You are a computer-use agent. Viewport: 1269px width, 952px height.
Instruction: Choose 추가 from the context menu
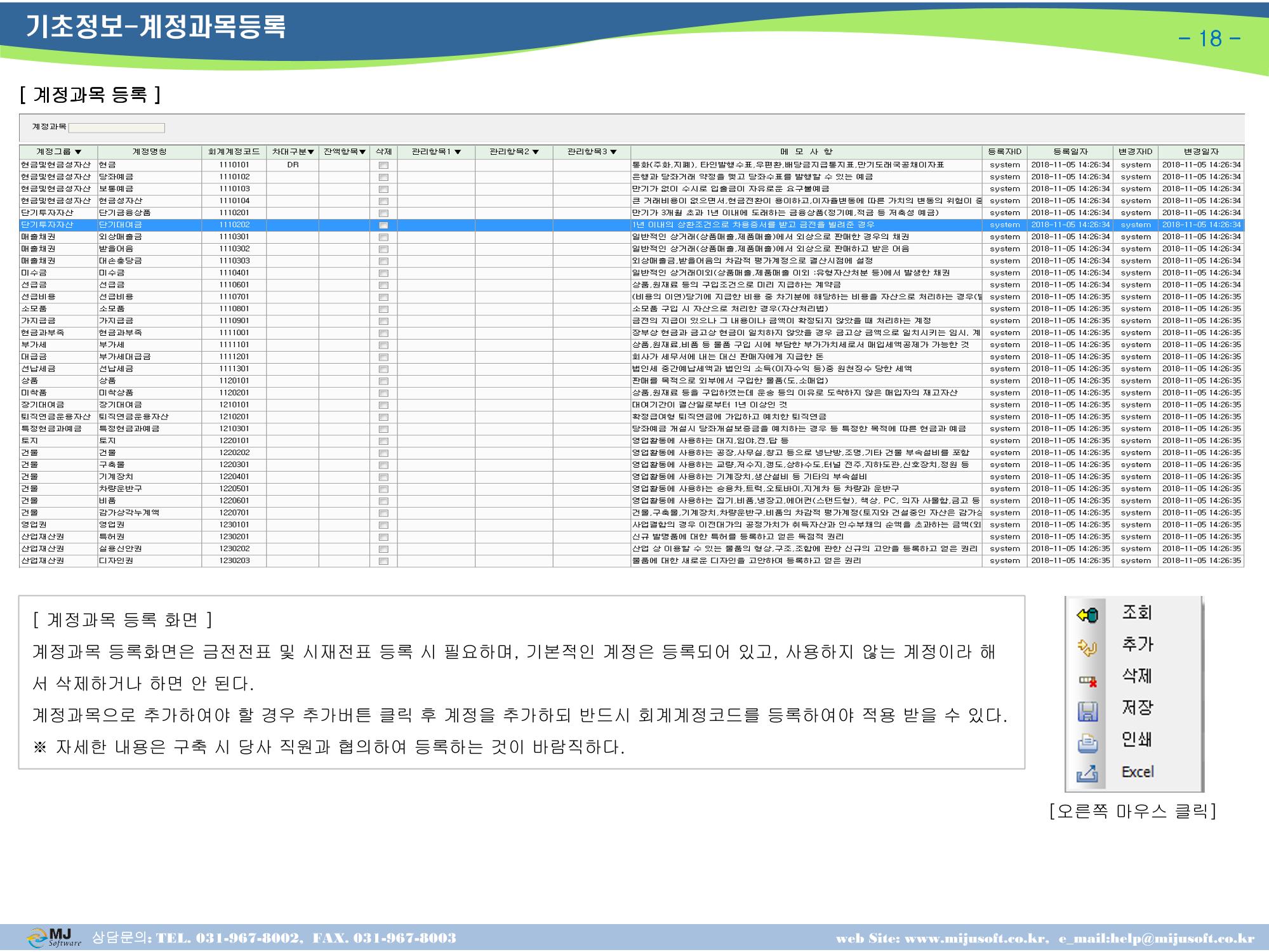coord(1137,644)
